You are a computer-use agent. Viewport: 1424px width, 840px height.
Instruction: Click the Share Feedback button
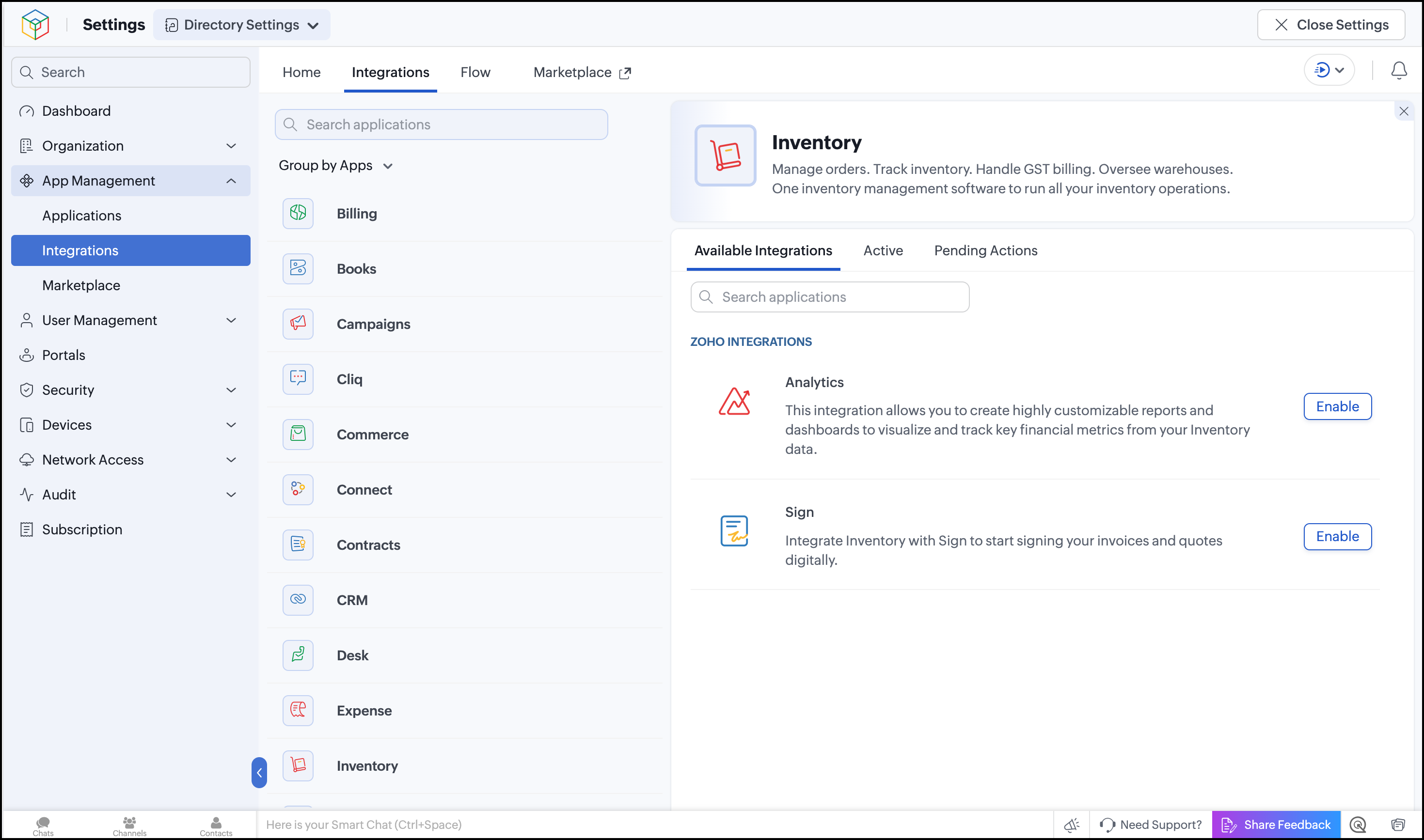(1276, 824)
